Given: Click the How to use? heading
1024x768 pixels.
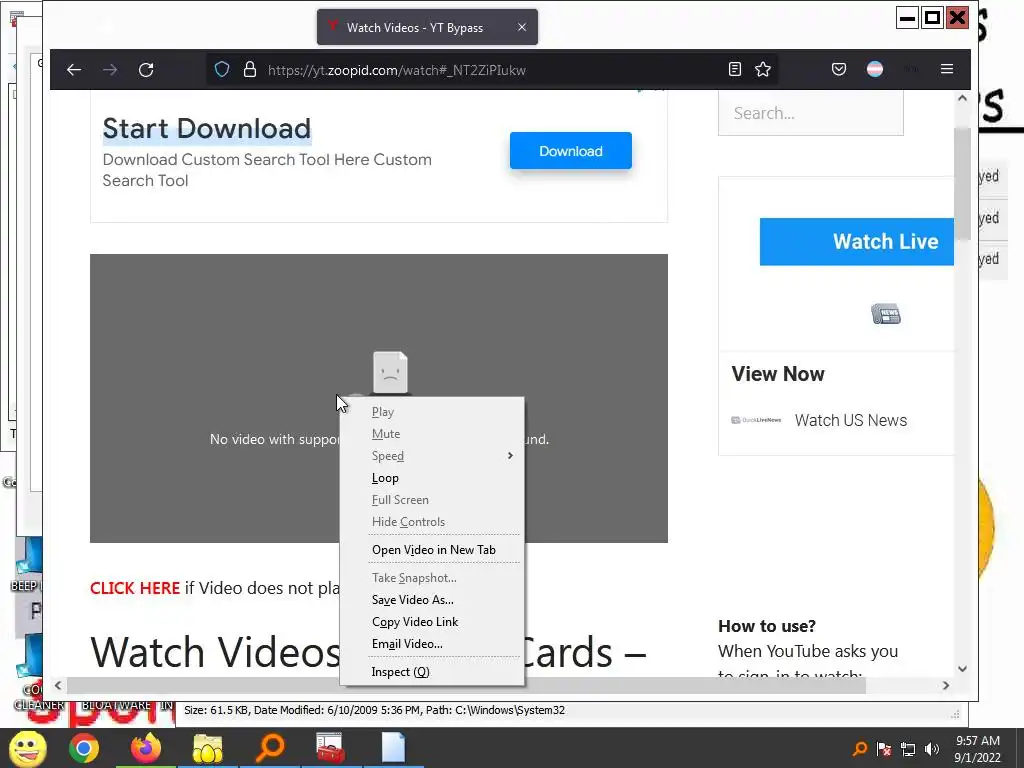Looking at the screenshot, I should pyautogui.click(x=767, y=626).
